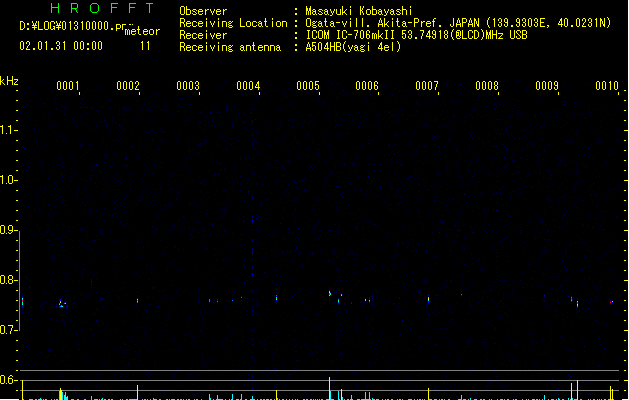Click the 'Receiving Location' field label
Viewport: 629px width, 400px height.
coord(233,23)
